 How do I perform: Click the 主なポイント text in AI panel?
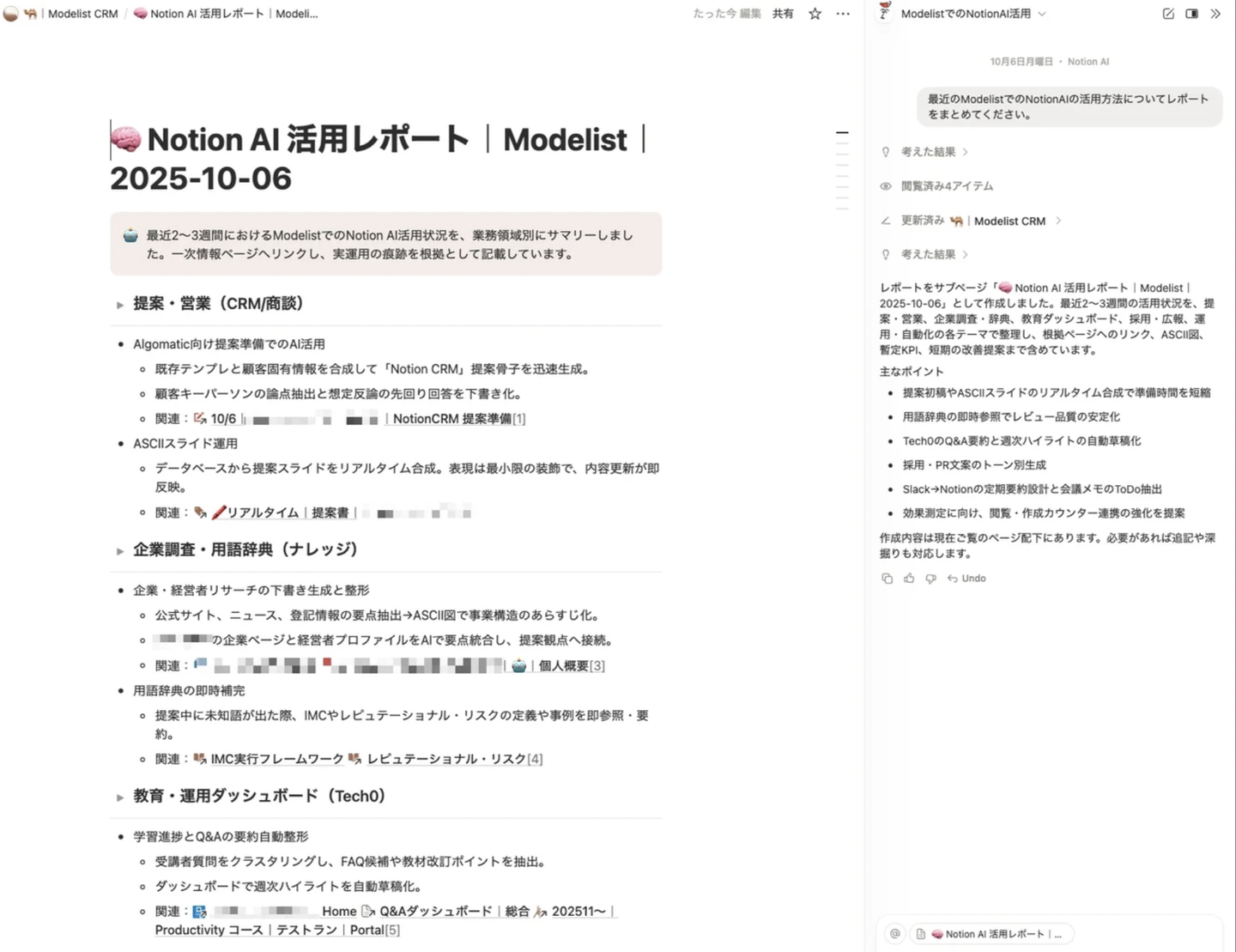(x=912, y=372)
